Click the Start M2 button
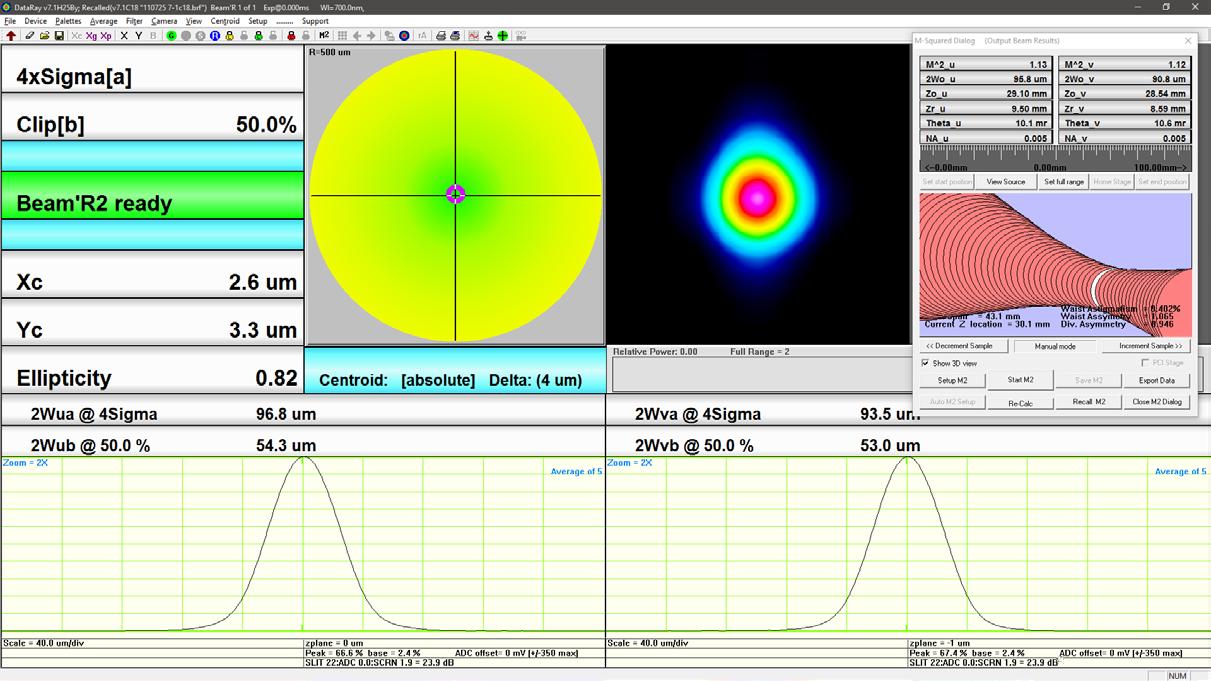The width and height of the screenshot is (1211, 681). (1020, 380)
